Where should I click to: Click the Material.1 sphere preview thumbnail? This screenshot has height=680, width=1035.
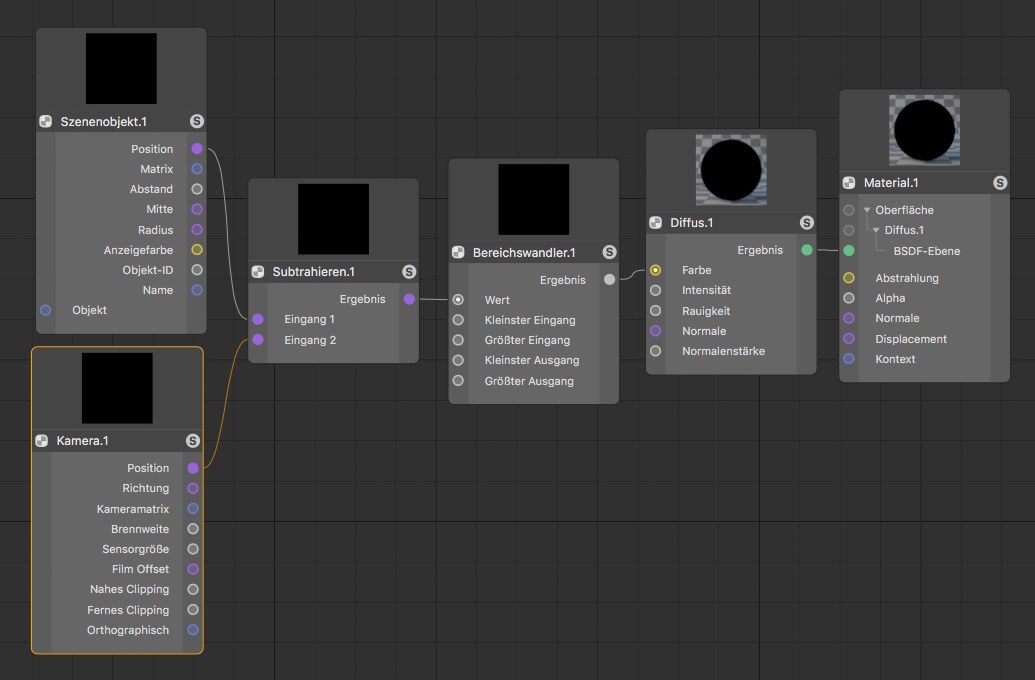924,130
